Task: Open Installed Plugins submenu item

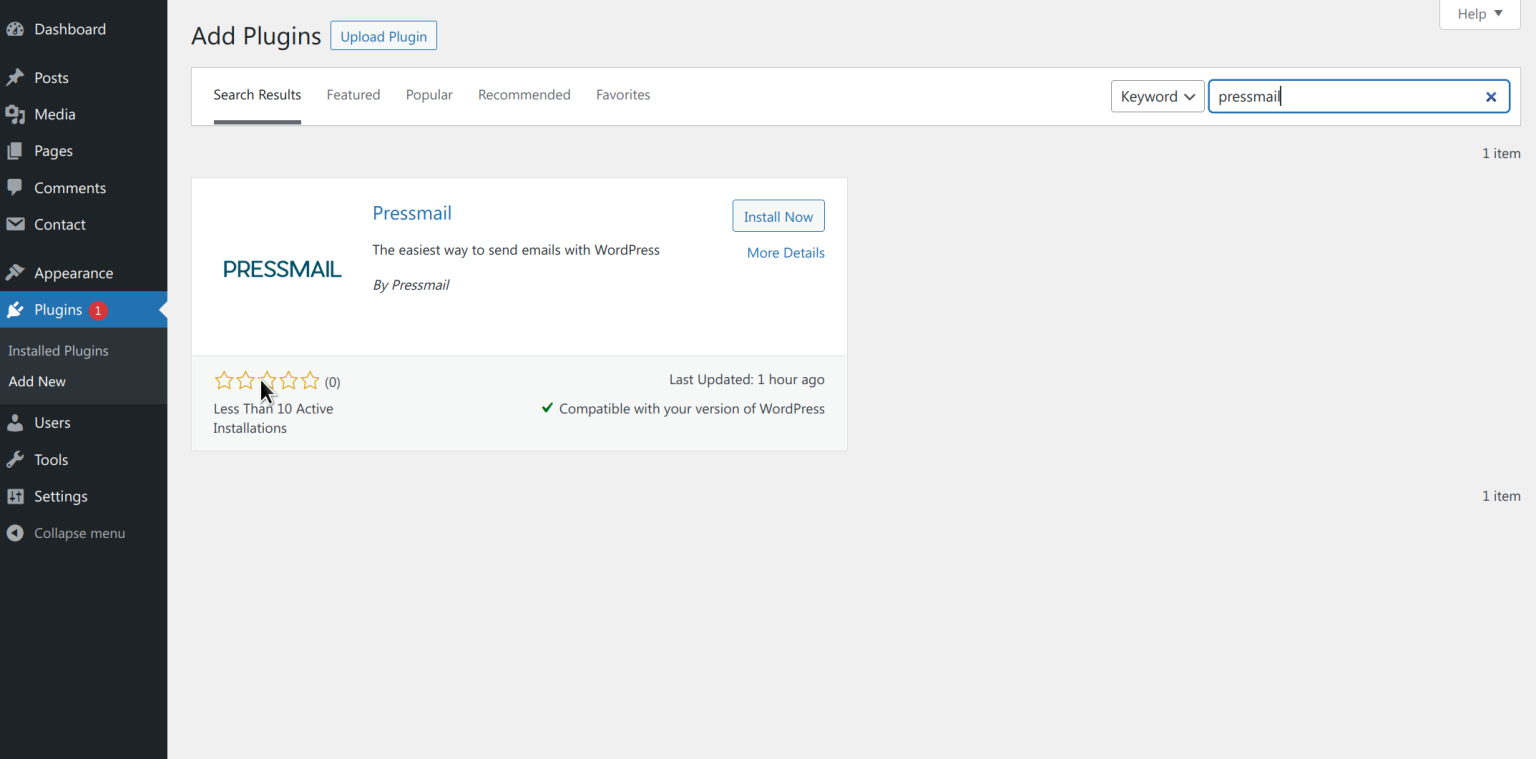Action: [x=58, y=351]
